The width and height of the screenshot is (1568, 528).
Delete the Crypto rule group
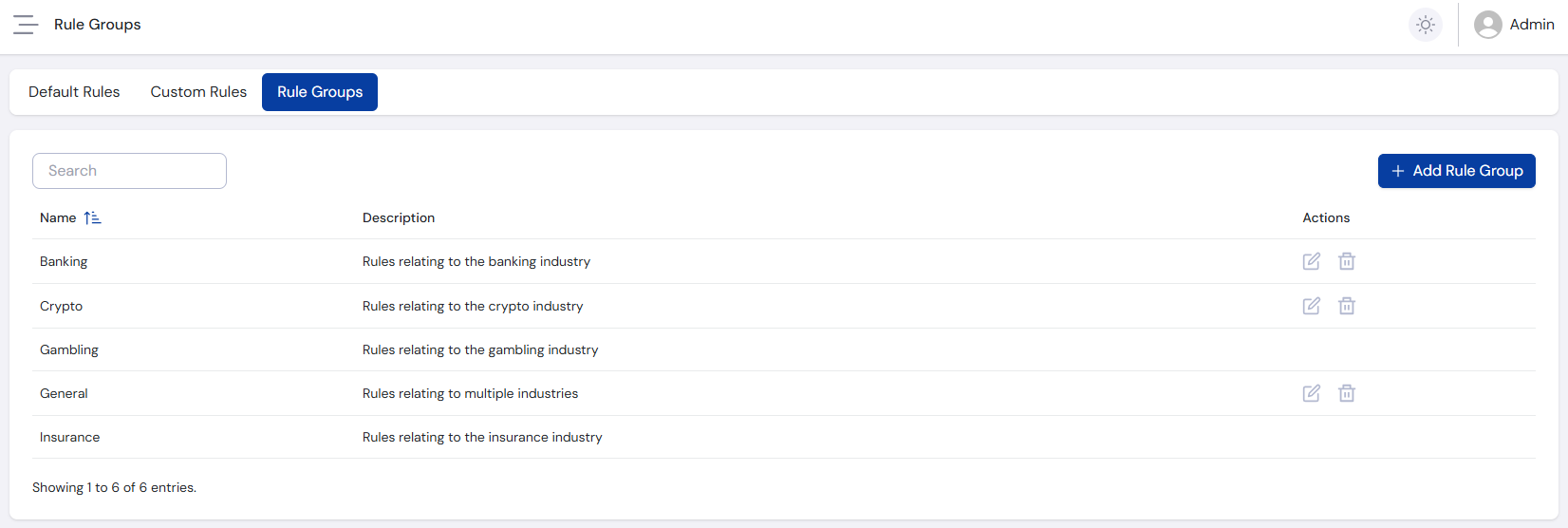(1346, 306)
